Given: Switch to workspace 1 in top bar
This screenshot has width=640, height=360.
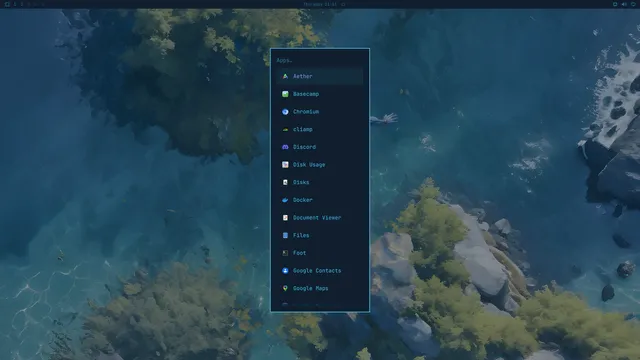Looking at the screenshot, I should pyautogui.click(x=15, y=4).
